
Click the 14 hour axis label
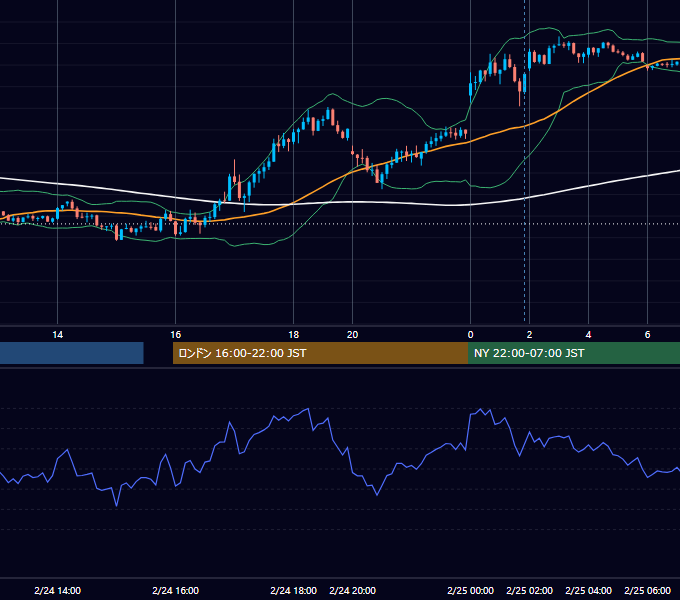(57, 335)
